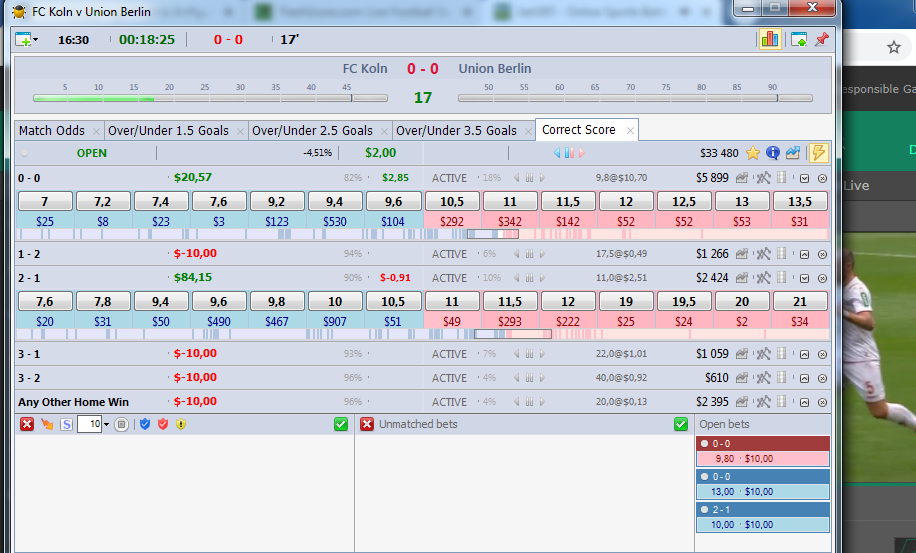Screen dimensions: 916x553
Task: Click the pink right arrow in market header
Action: (581, 153)
